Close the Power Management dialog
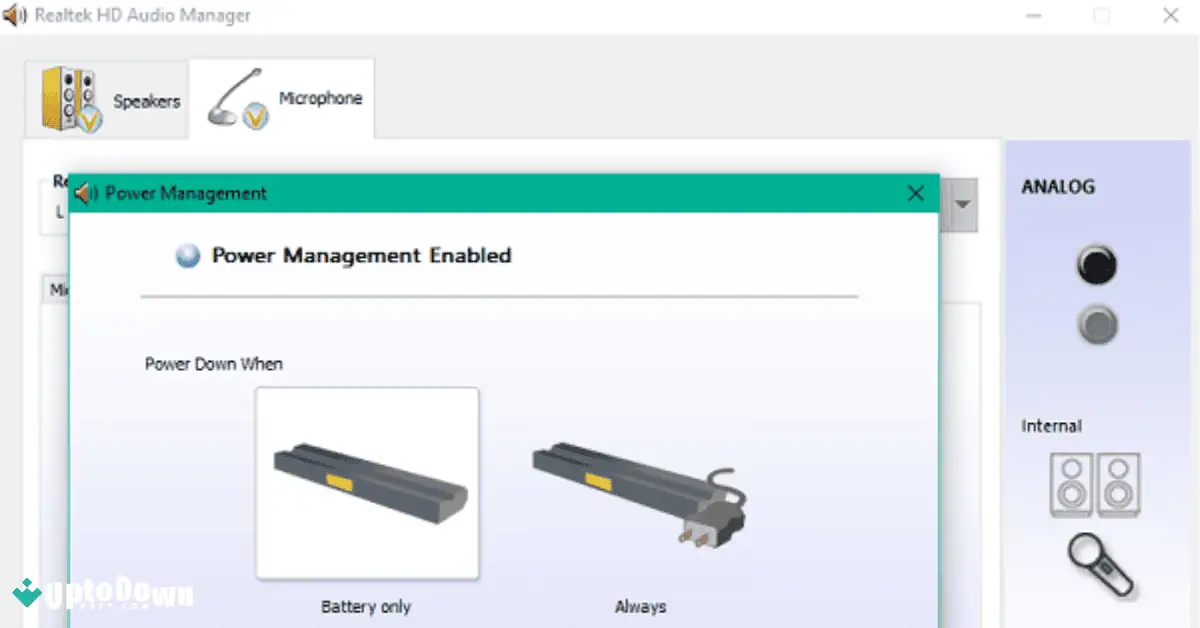The height and width of the screenshot is (628, 1200). pos(915,194)
